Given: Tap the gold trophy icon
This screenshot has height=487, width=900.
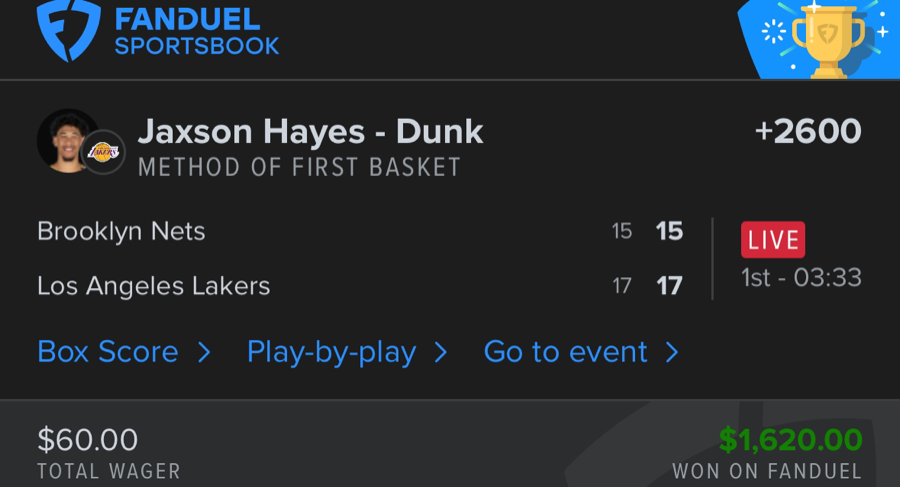Looking at the screenshot, I should tap(826, 38).
